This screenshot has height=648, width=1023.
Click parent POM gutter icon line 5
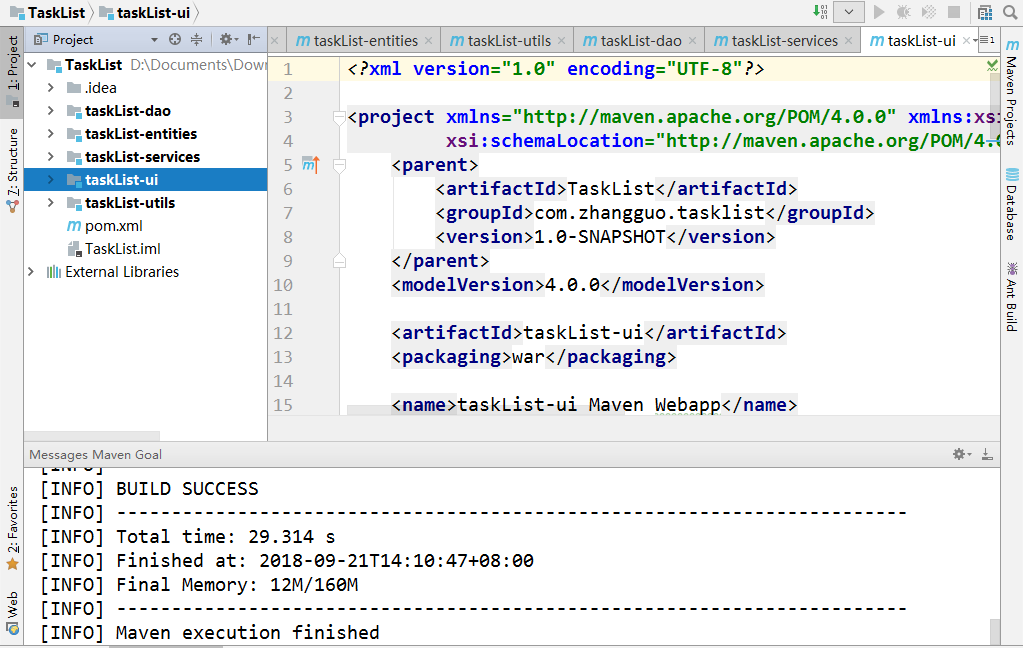[x=311, y=165]
